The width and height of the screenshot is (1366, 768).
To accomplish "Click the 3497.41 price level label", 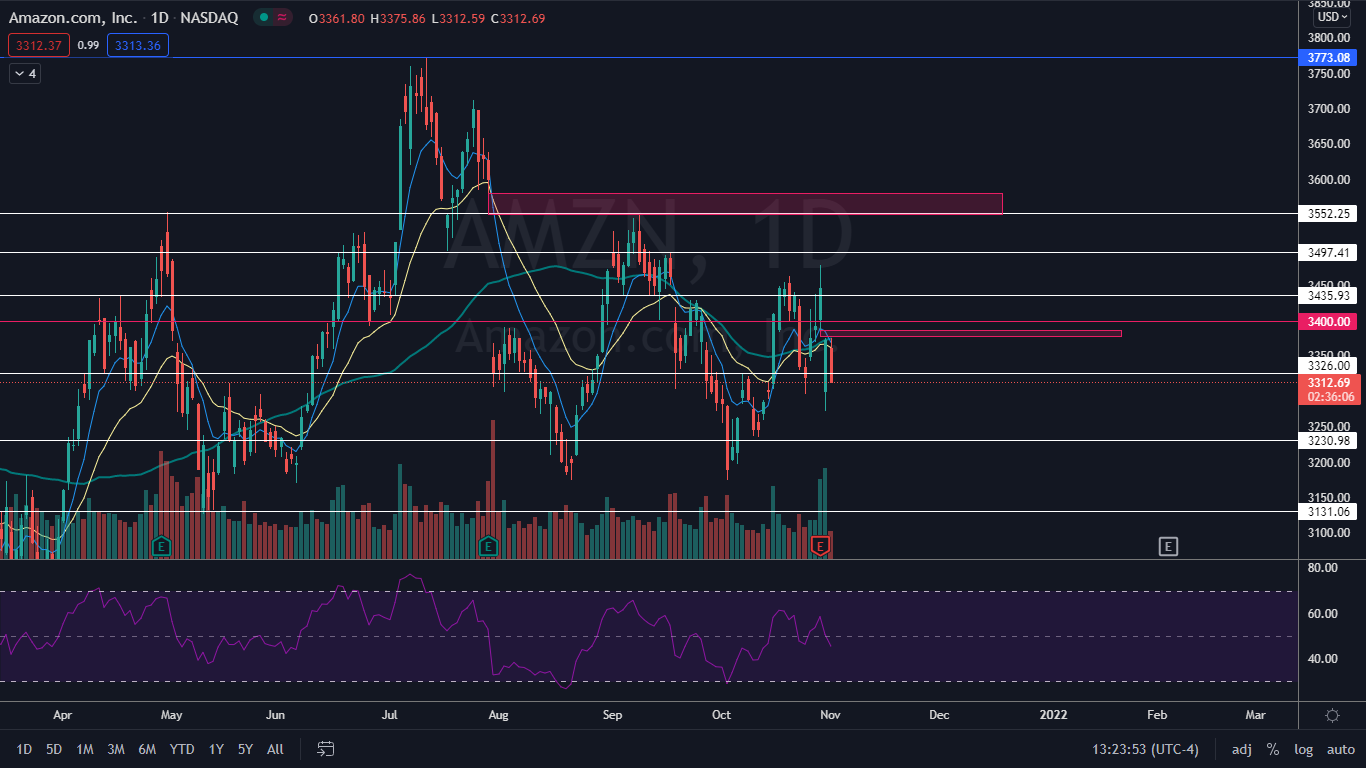I will coord(1328,253).
